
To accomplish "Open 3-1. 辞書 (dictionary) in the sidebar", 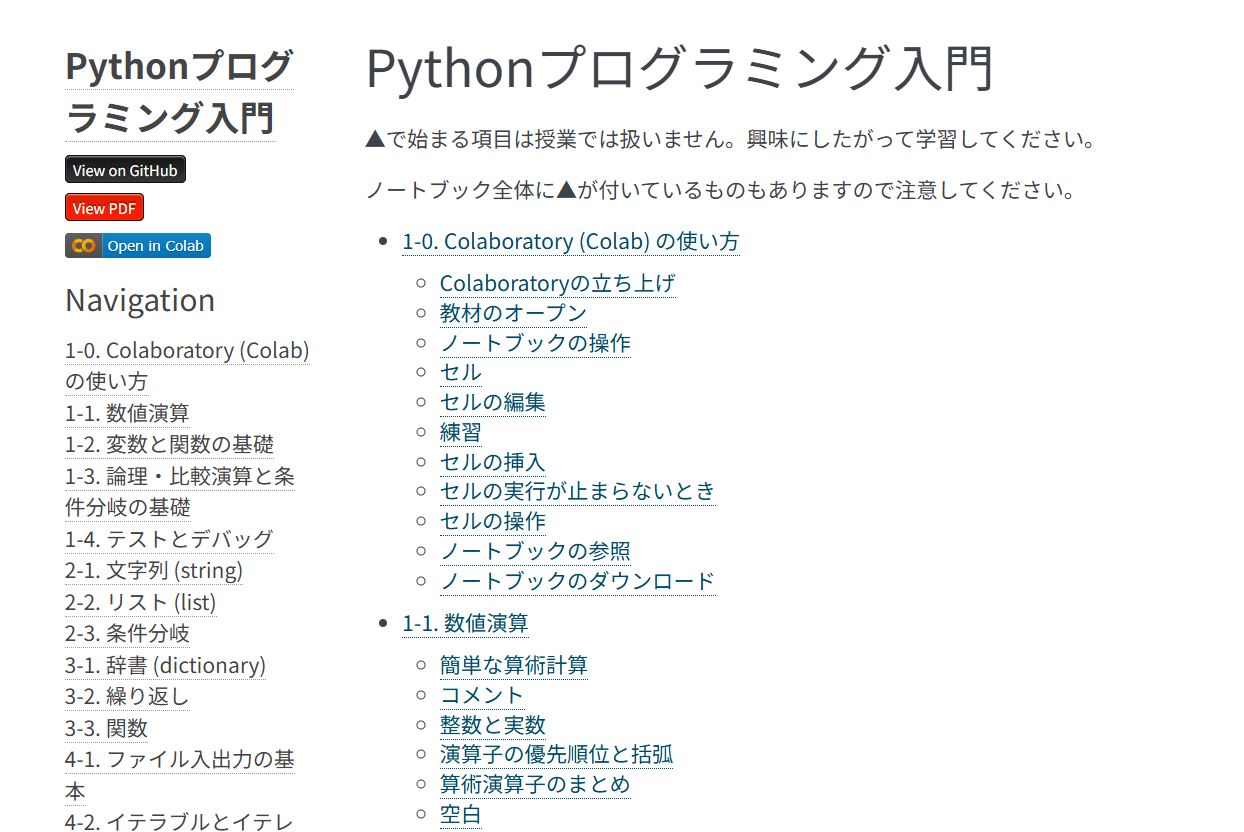I will coord(165,665).
